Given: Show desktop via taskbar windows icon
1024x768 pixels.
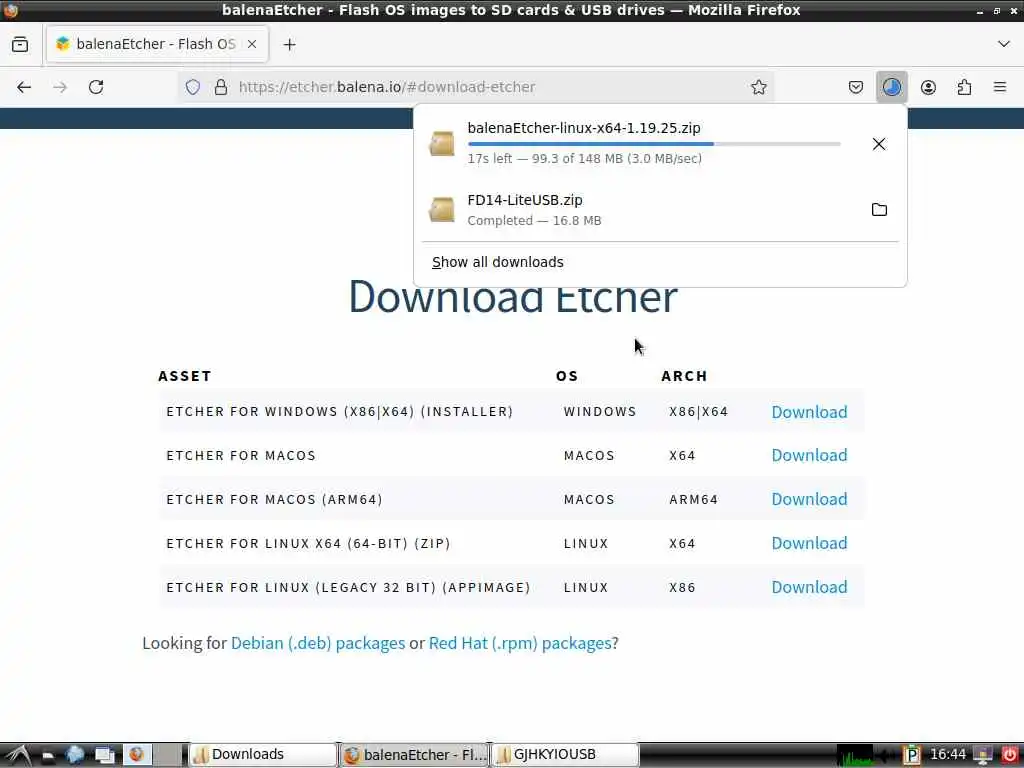Looking at the screenshot, I should pyautogui.click(x=105, y=755).
